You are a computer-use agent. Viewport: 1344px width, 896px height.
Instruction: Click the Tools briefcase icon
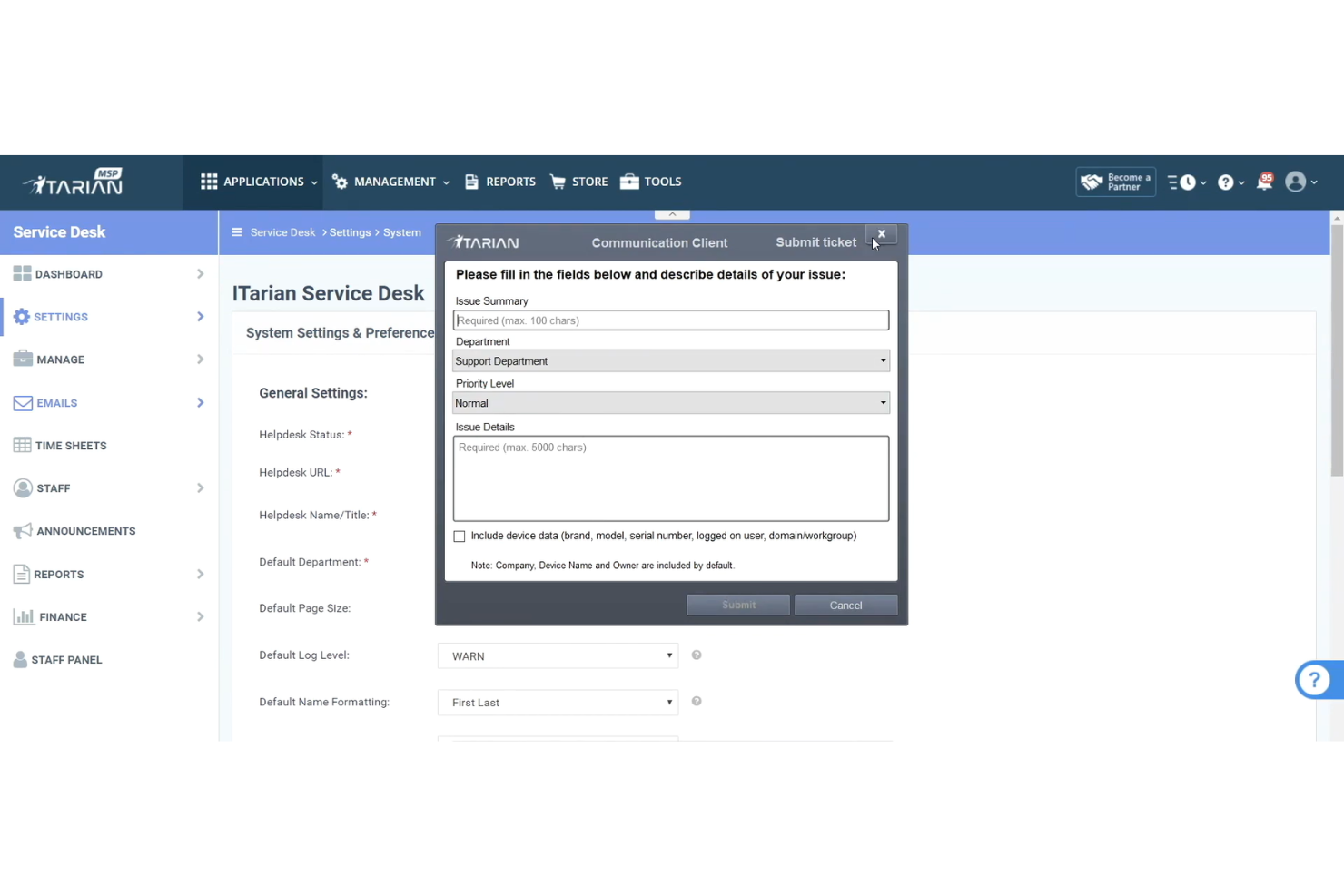tap(628, 181)
